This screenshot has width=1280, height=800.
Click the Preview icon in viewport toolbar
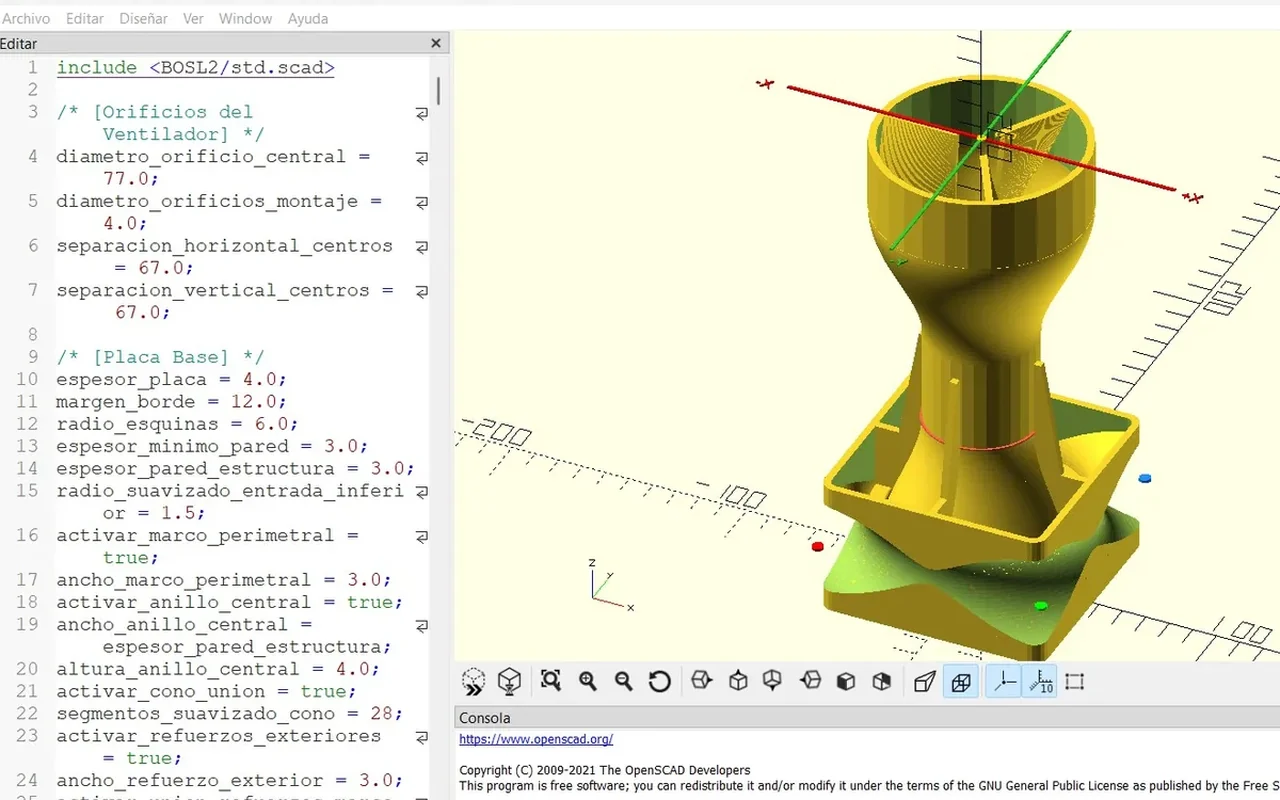tap(474, 682)
